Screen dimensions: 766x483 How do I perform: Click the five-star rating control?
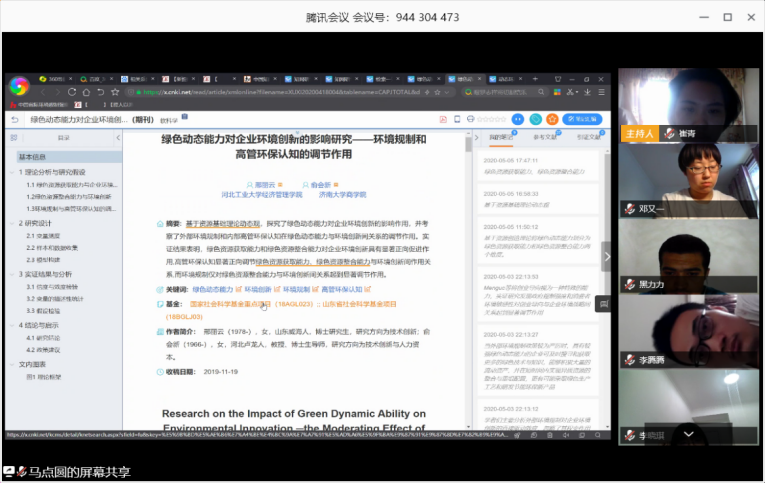click(x=491, y=119)
